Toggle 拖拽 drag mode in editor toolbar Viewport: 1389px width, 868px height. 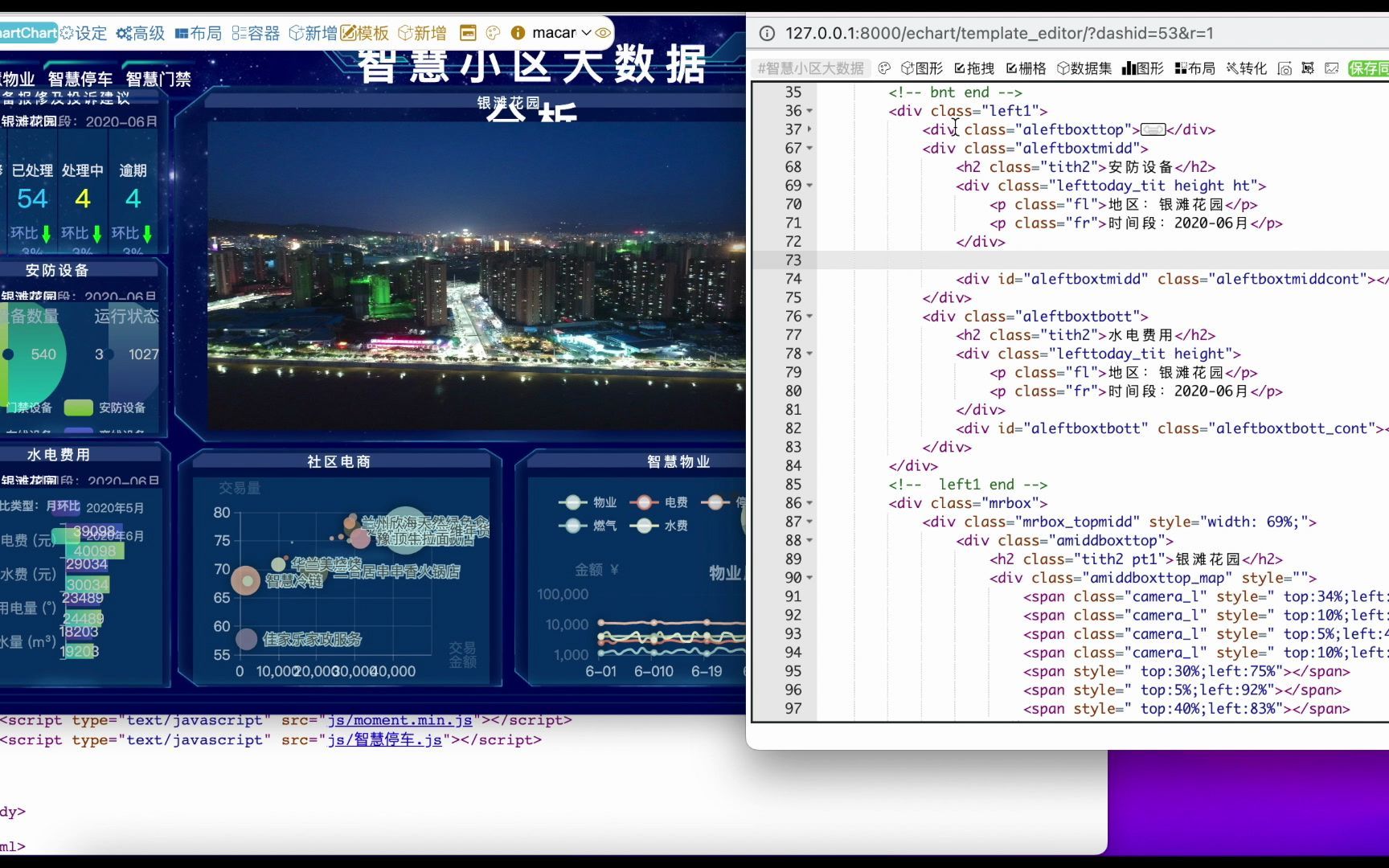974,68
